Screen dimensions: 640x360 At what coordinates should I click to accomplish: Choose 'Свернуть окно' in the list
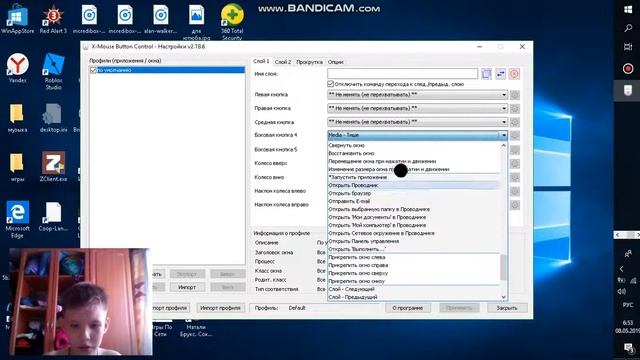413,145
